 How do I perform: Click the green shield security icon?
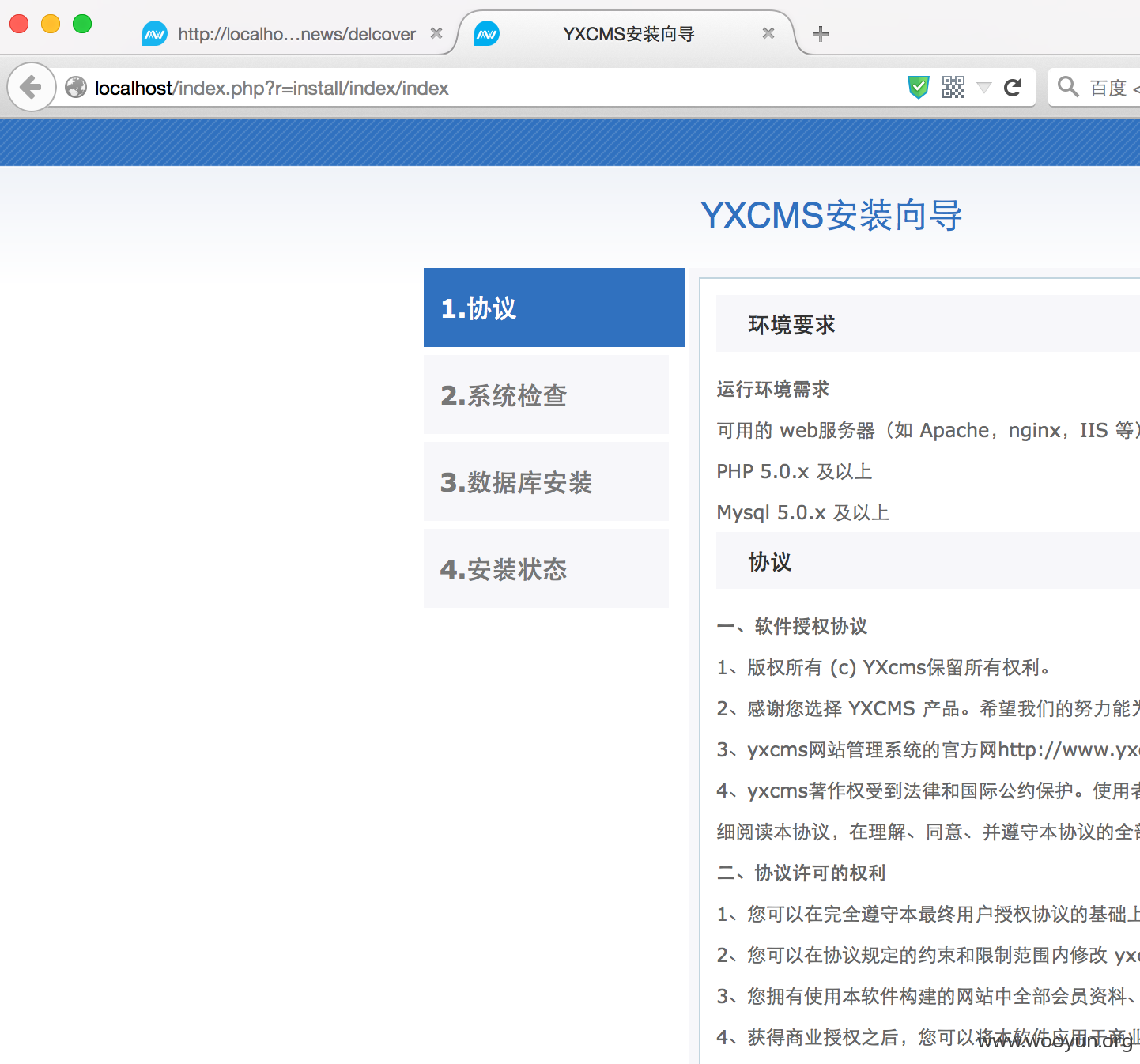918,87
